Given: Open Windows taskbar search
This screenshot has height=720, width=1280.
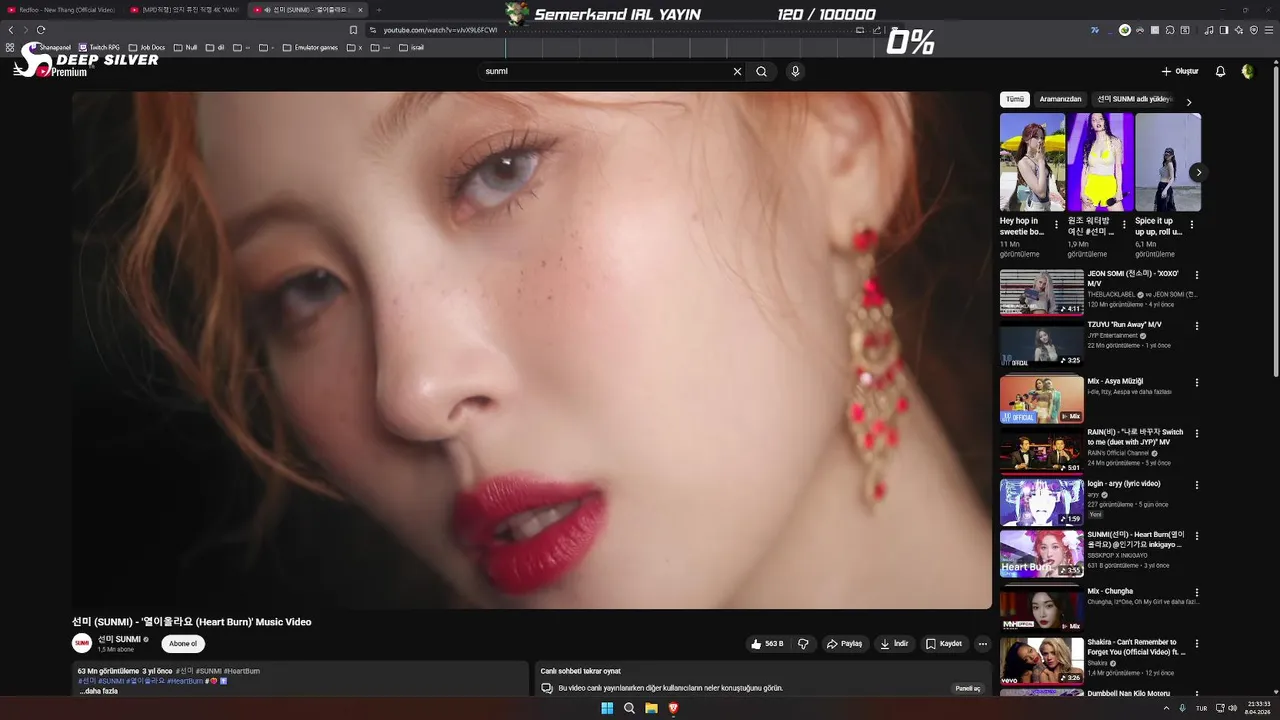Looking at the screenshot, I should click(629, 708).
